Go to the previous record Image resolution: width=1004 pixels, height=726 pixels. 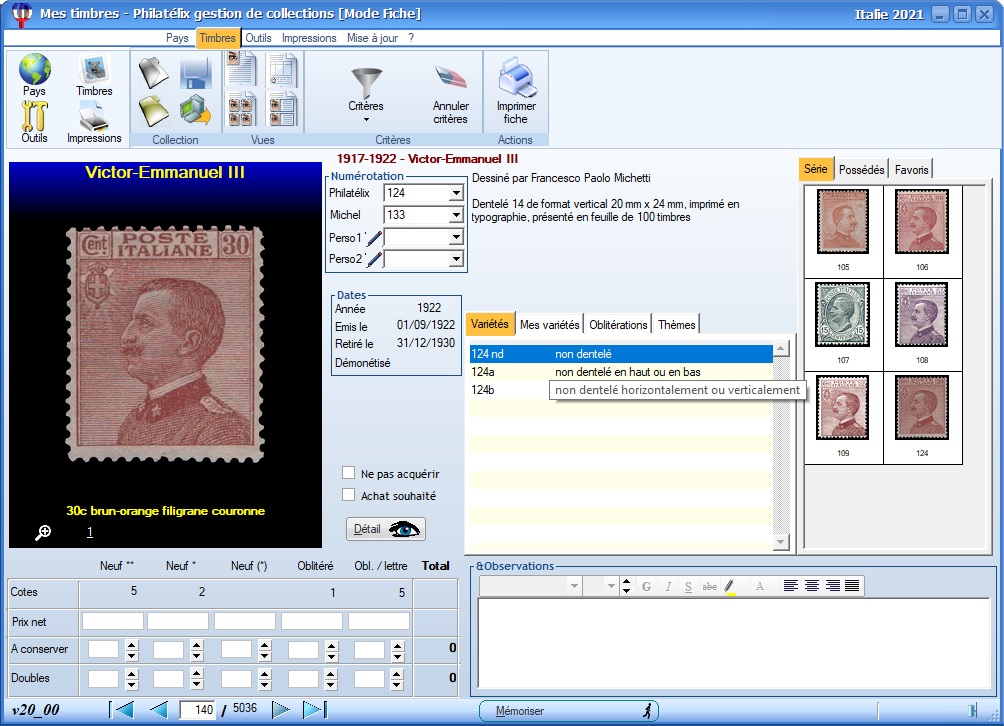coord(158,709)
